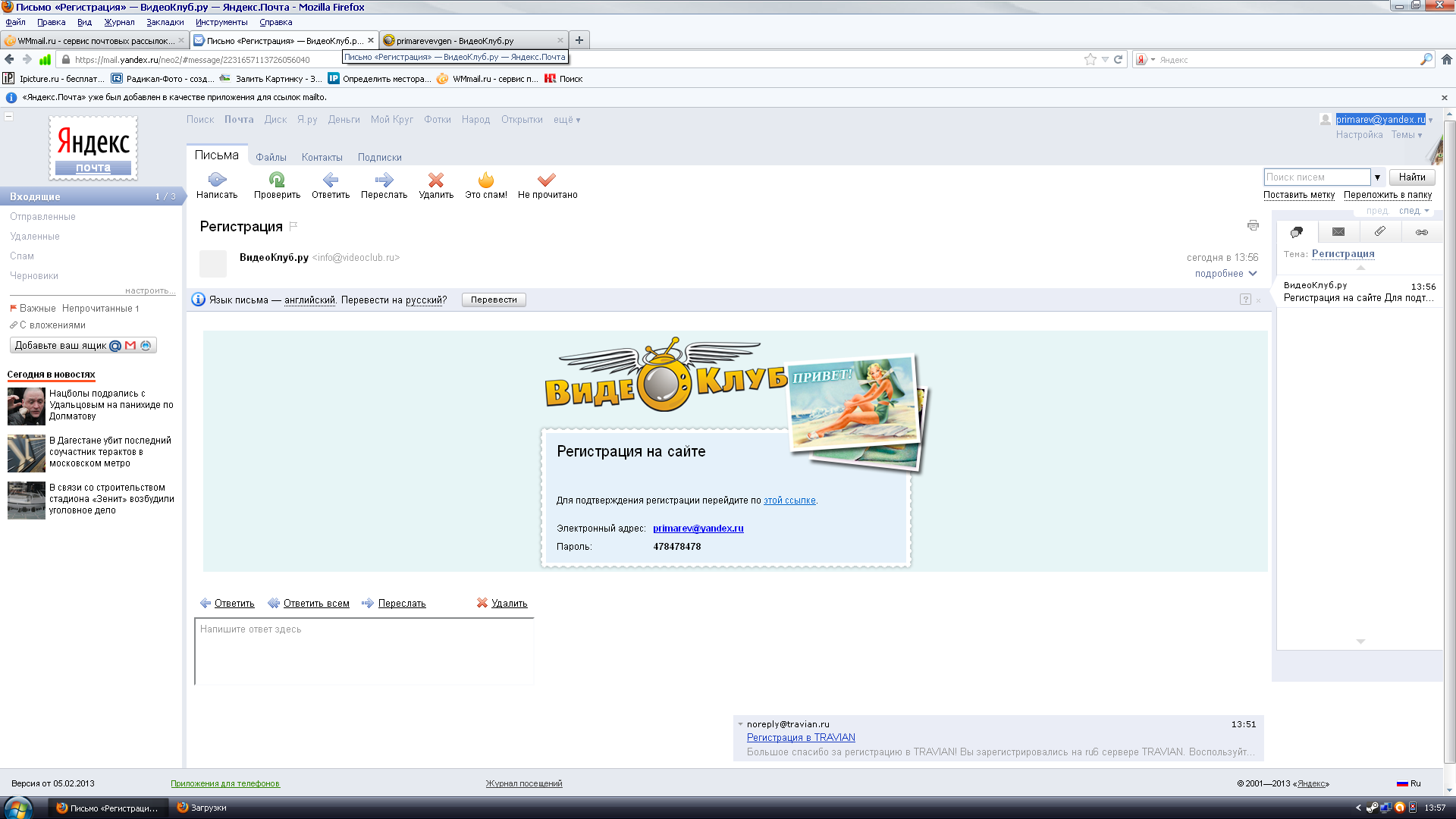Open the этой ссылке confirmation link

tap(789, 500)
